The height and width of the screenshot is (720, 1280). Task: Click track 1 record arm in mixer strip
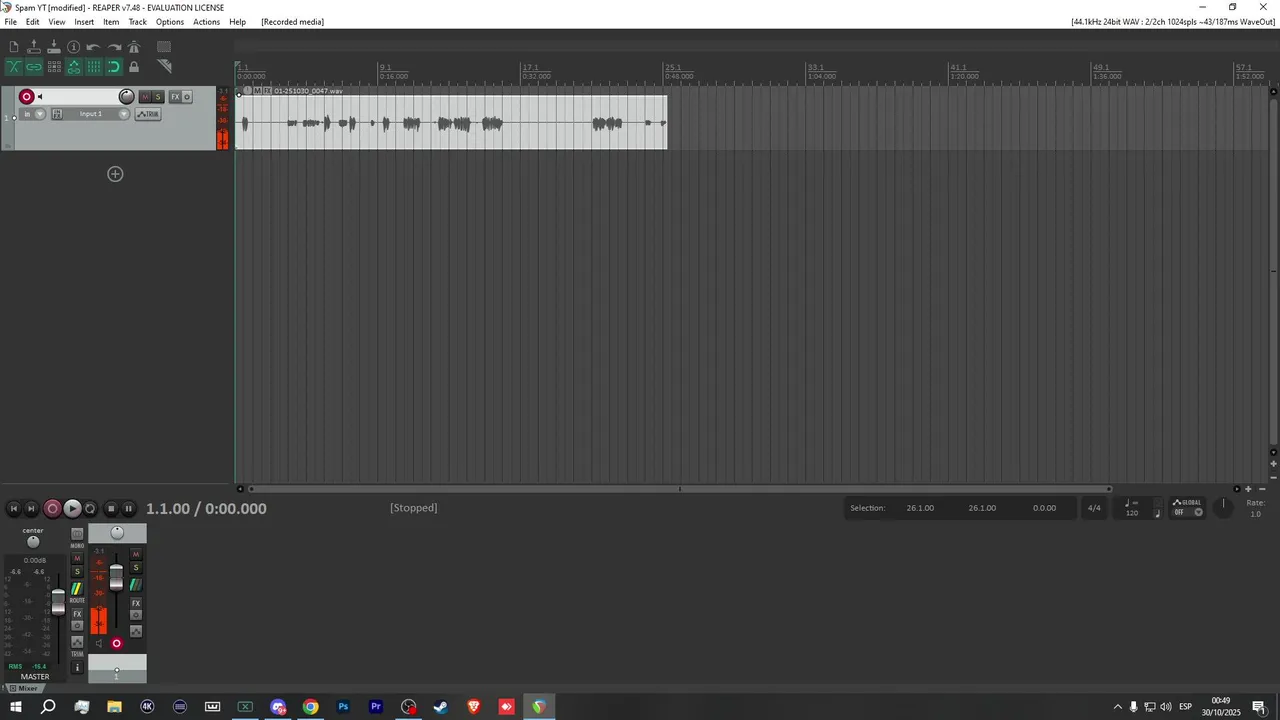tap(117, 643)
